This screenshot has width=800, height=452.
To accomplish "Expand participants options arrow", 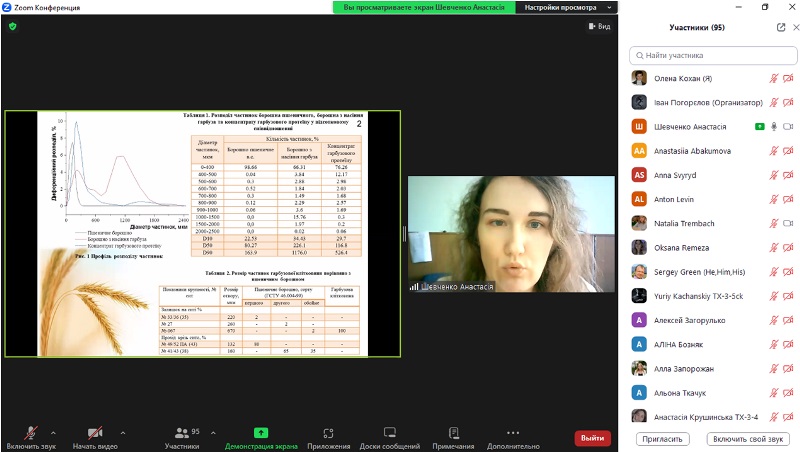I will click(x=213, y=433).
